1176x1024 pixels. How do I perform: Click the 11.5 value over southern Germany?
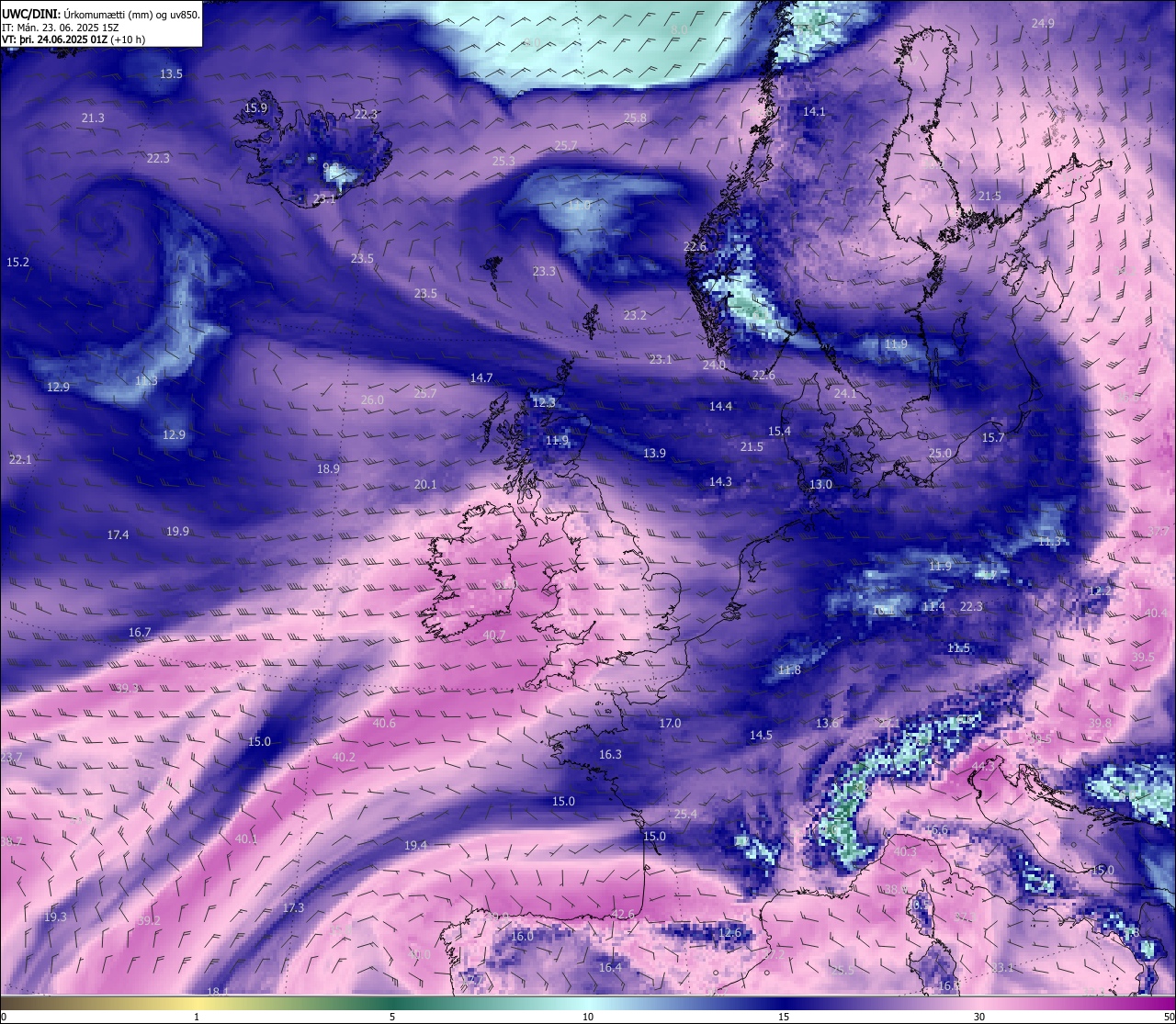point(958,648)
